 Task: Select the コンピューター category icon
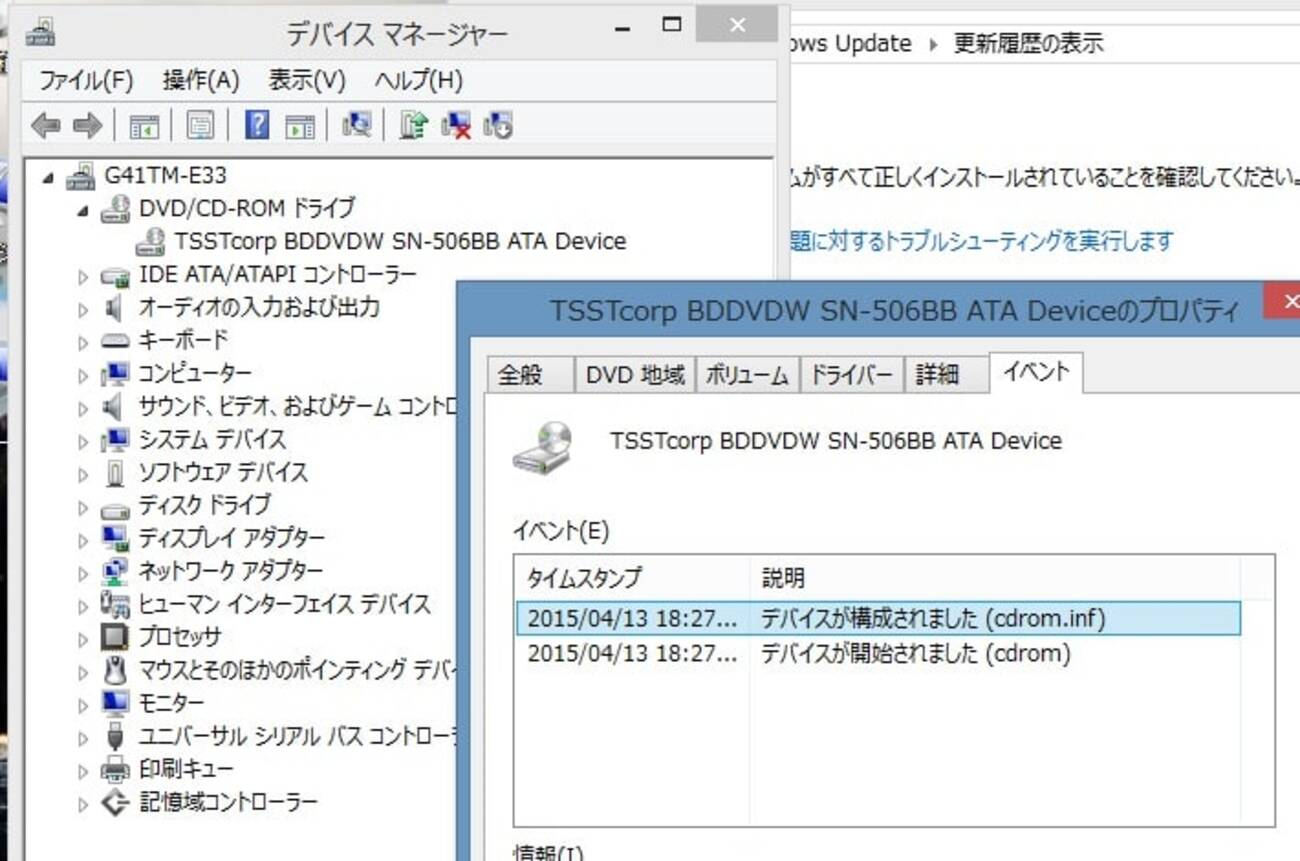click(116, 374)
